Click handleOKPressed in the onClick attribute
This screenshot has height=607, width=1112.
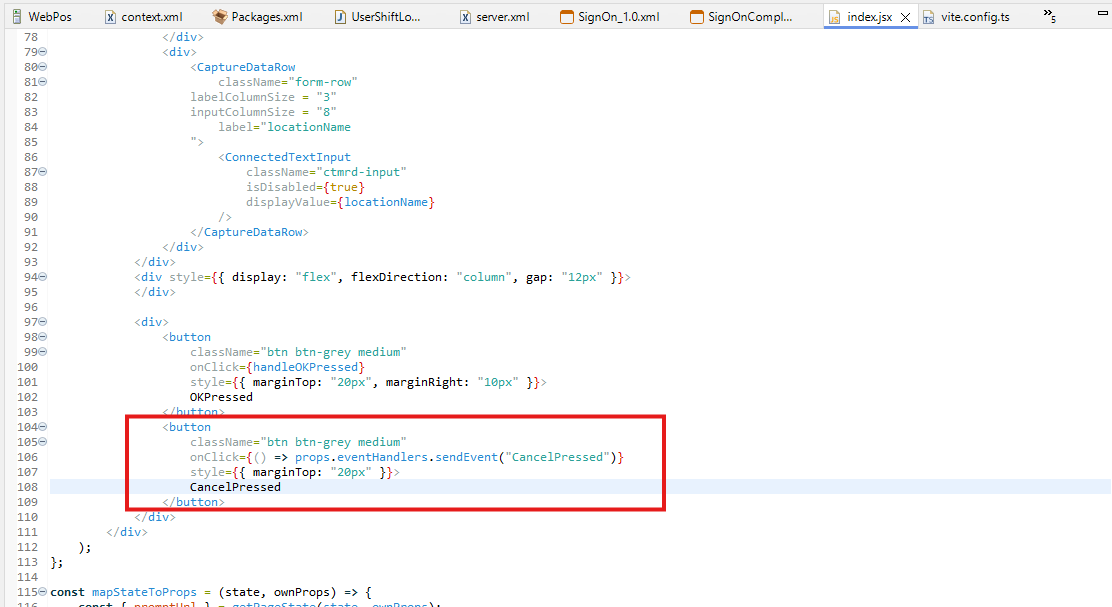(298, 367)
